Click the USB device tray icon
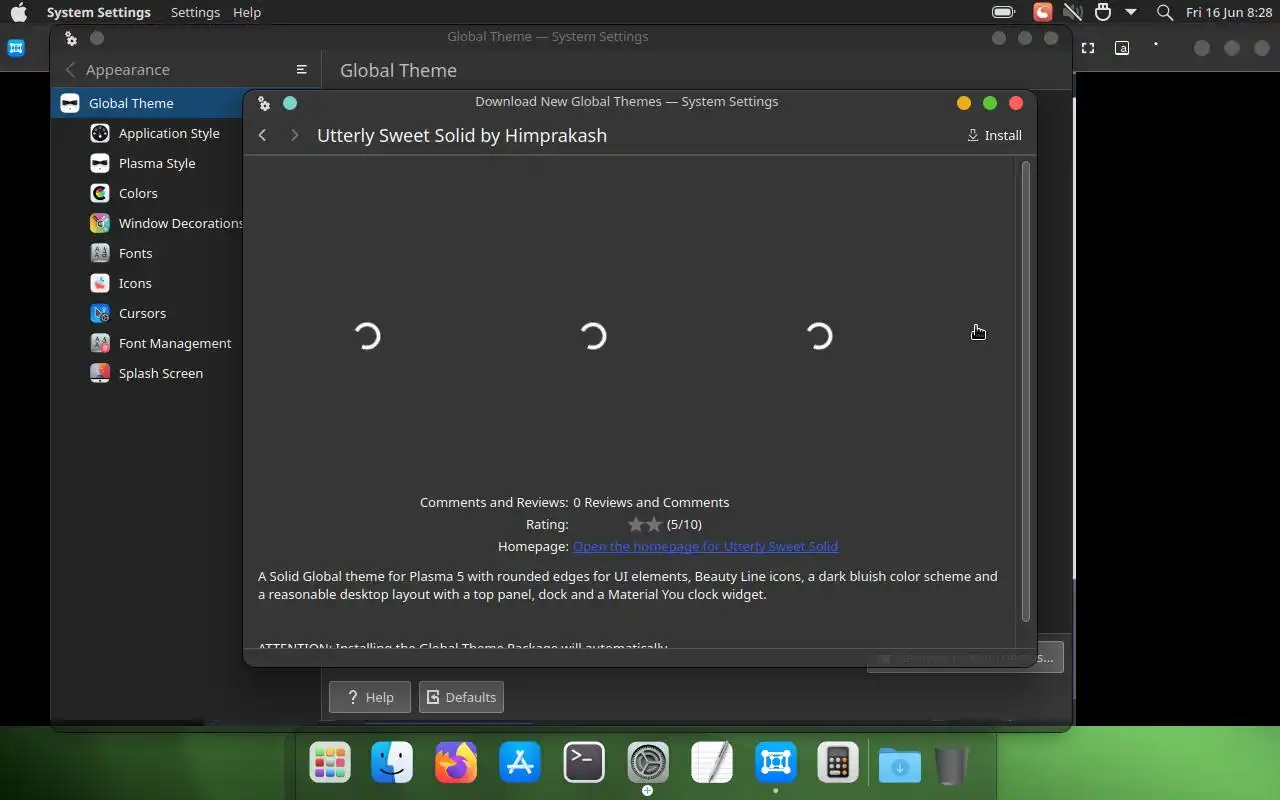 (x=1102, y=12)
